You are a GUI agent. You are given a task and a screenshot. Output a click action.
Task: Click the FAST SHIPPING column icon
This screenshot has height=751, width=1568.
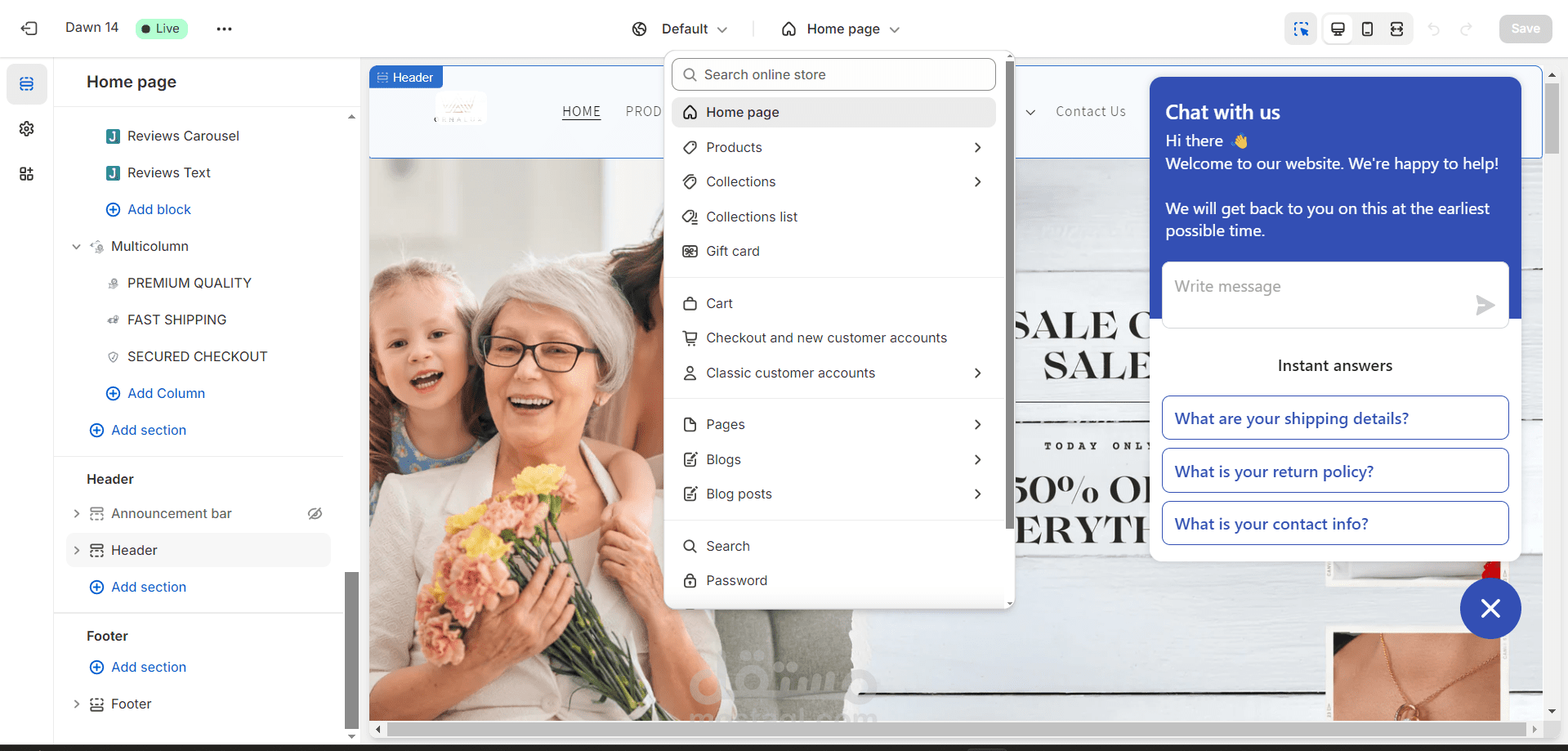(x=114, y=320)
